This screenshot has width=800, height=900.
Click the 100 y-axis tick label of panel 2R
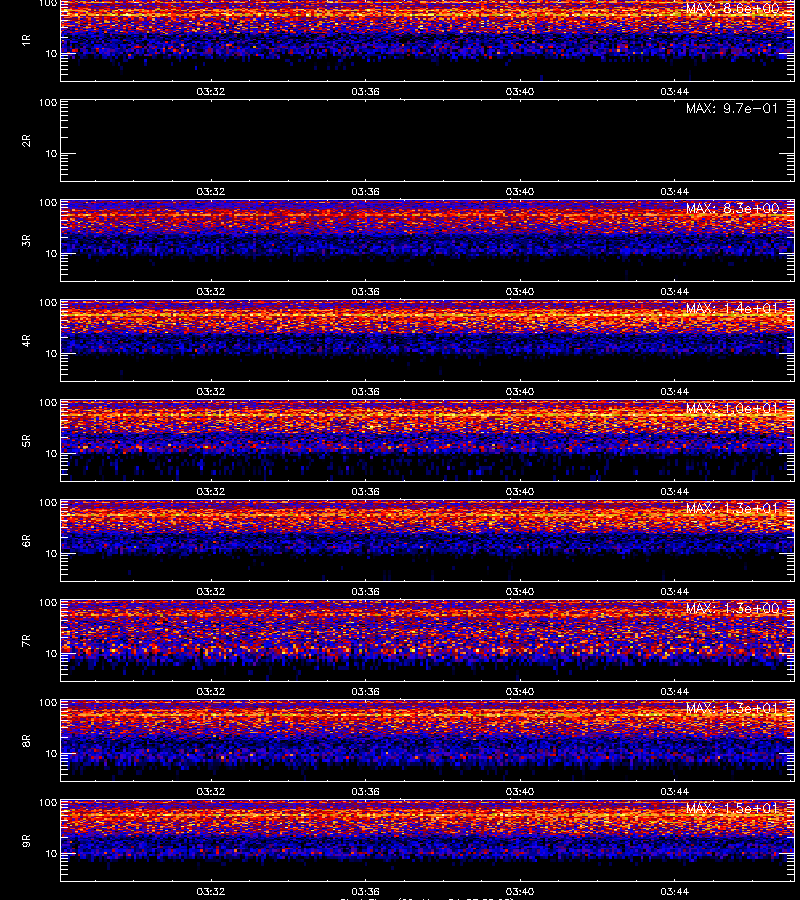coord(48,103)
